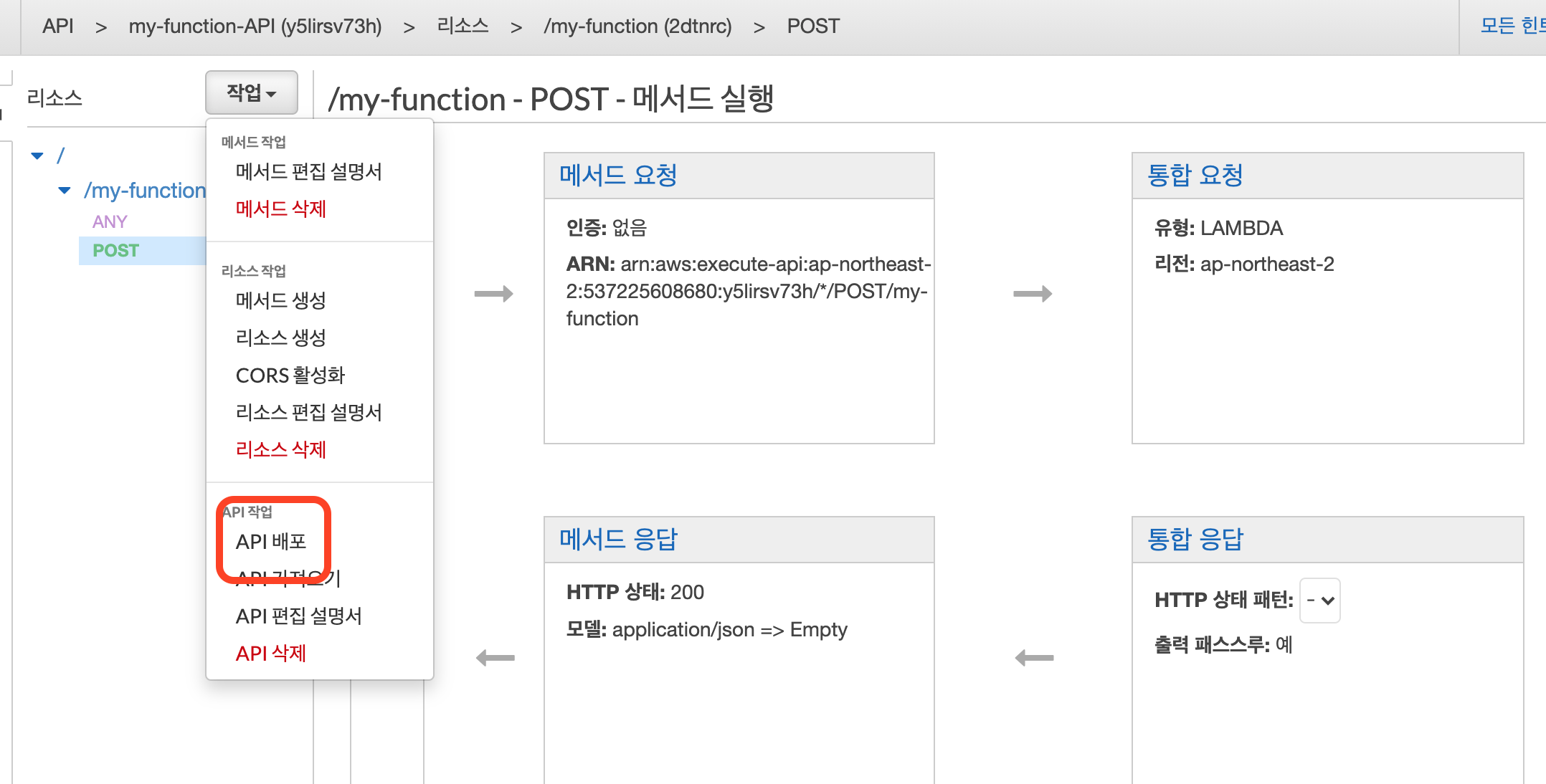Open the 메서드 응답 panel link
1546x784 pixels.
coord(617,539)
